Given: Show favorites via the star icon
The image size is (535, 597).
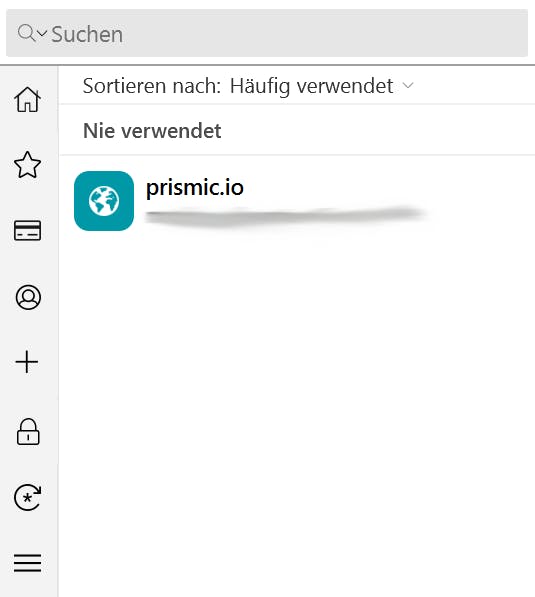Looking at the screenshot, I should click(27, 165).
